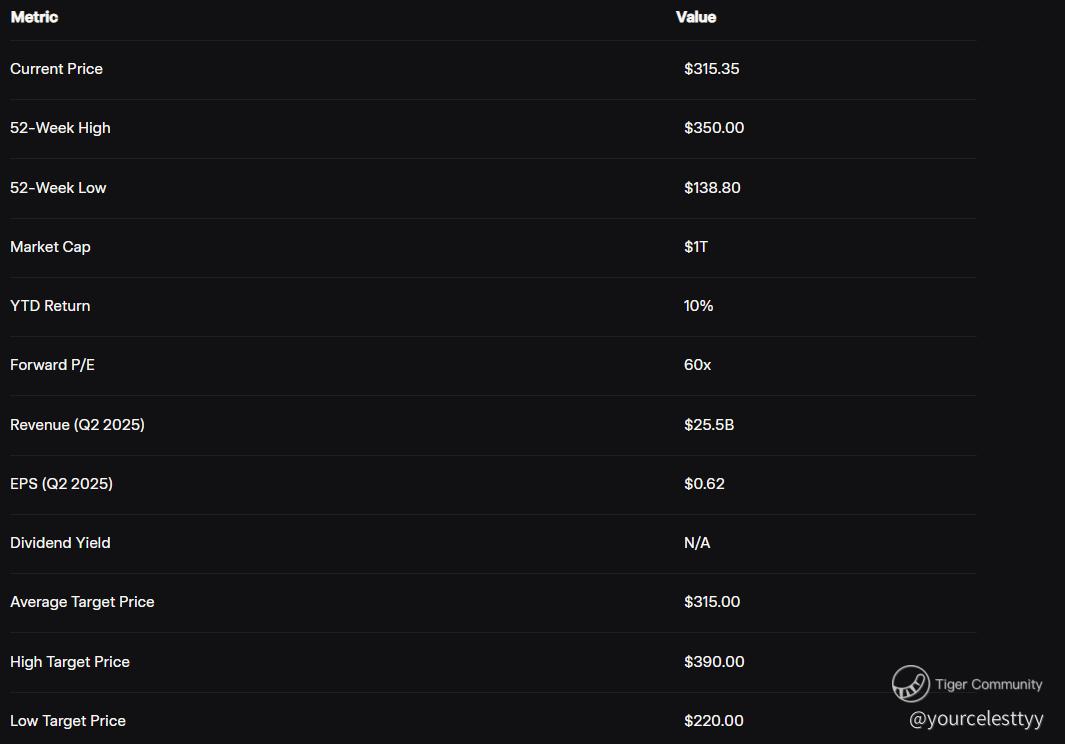The height and width of the screenshot is (744, 1065).
Task: Open the @yourcelesttyy user handle
Action: point(976,718)
